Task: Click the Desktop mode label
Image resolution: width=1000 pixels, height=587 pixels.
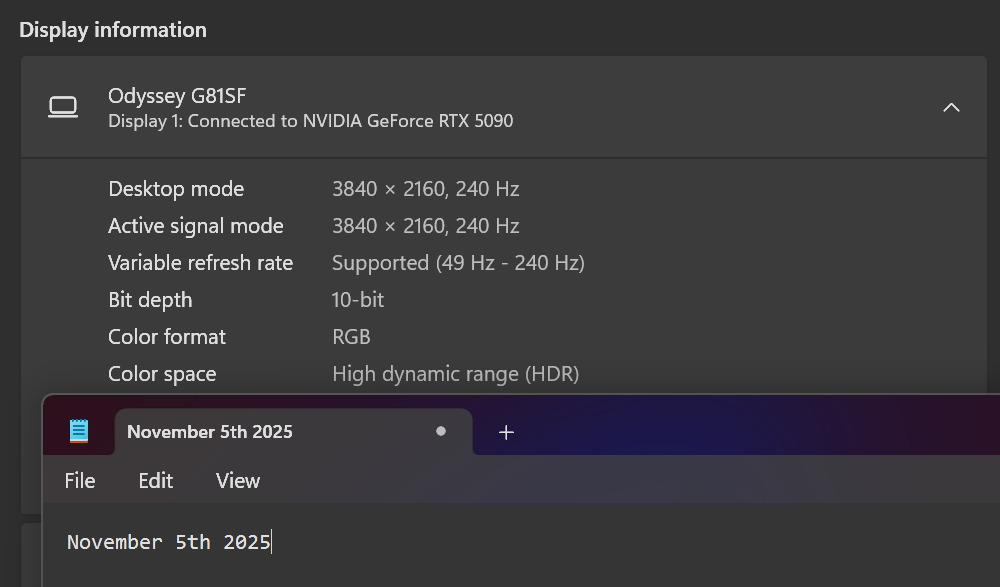Action: [176, 189]
